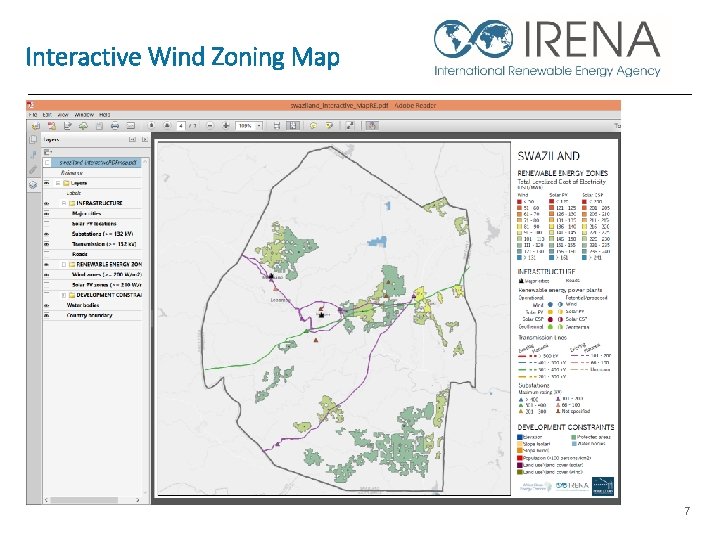The image size is (720, 540).
Task: Click the SWAZILAND legend title
Action: tap(548, 156)
